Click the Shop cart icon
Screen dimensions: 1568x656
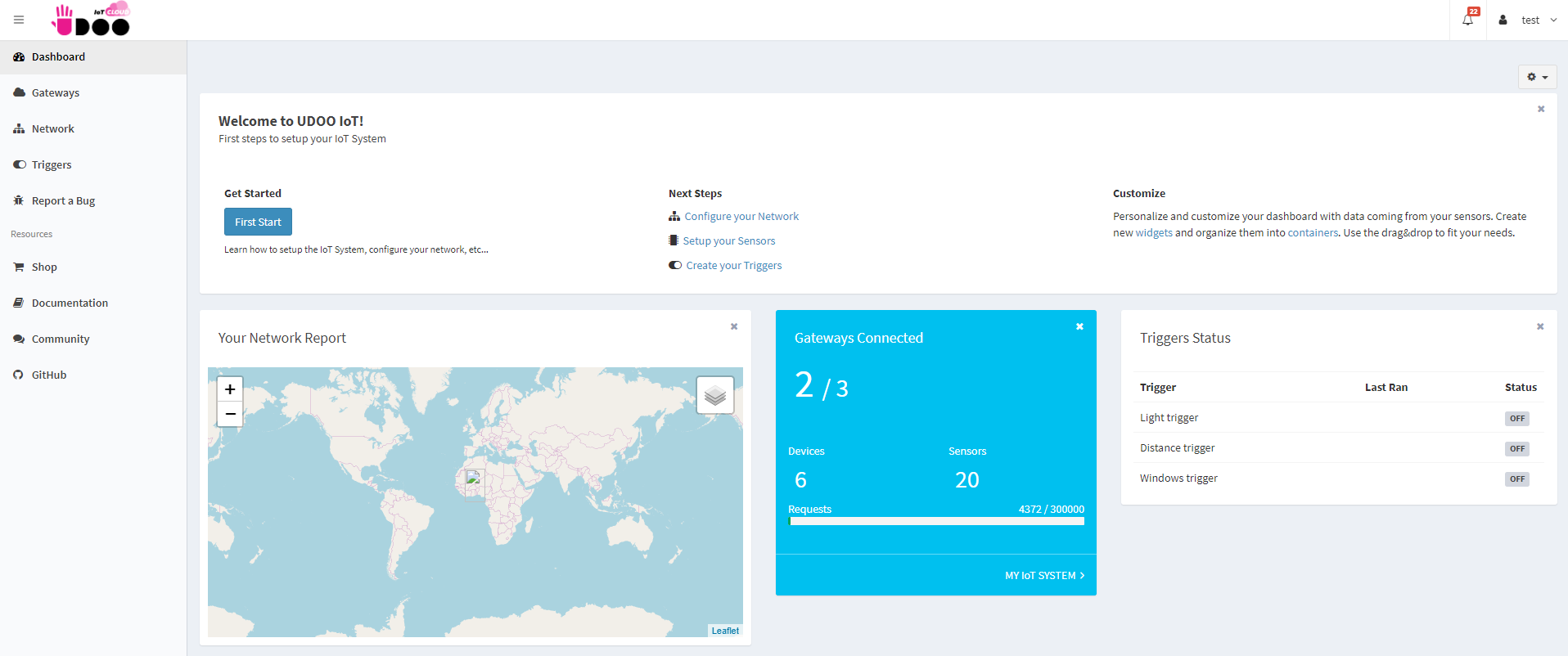click(x=19, y=267)
